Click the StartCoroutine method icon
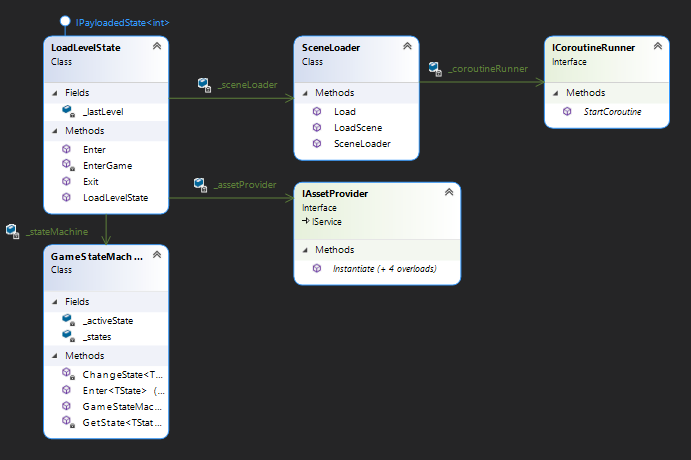Viewport: 691px width, 460px height. click(567, 111)
